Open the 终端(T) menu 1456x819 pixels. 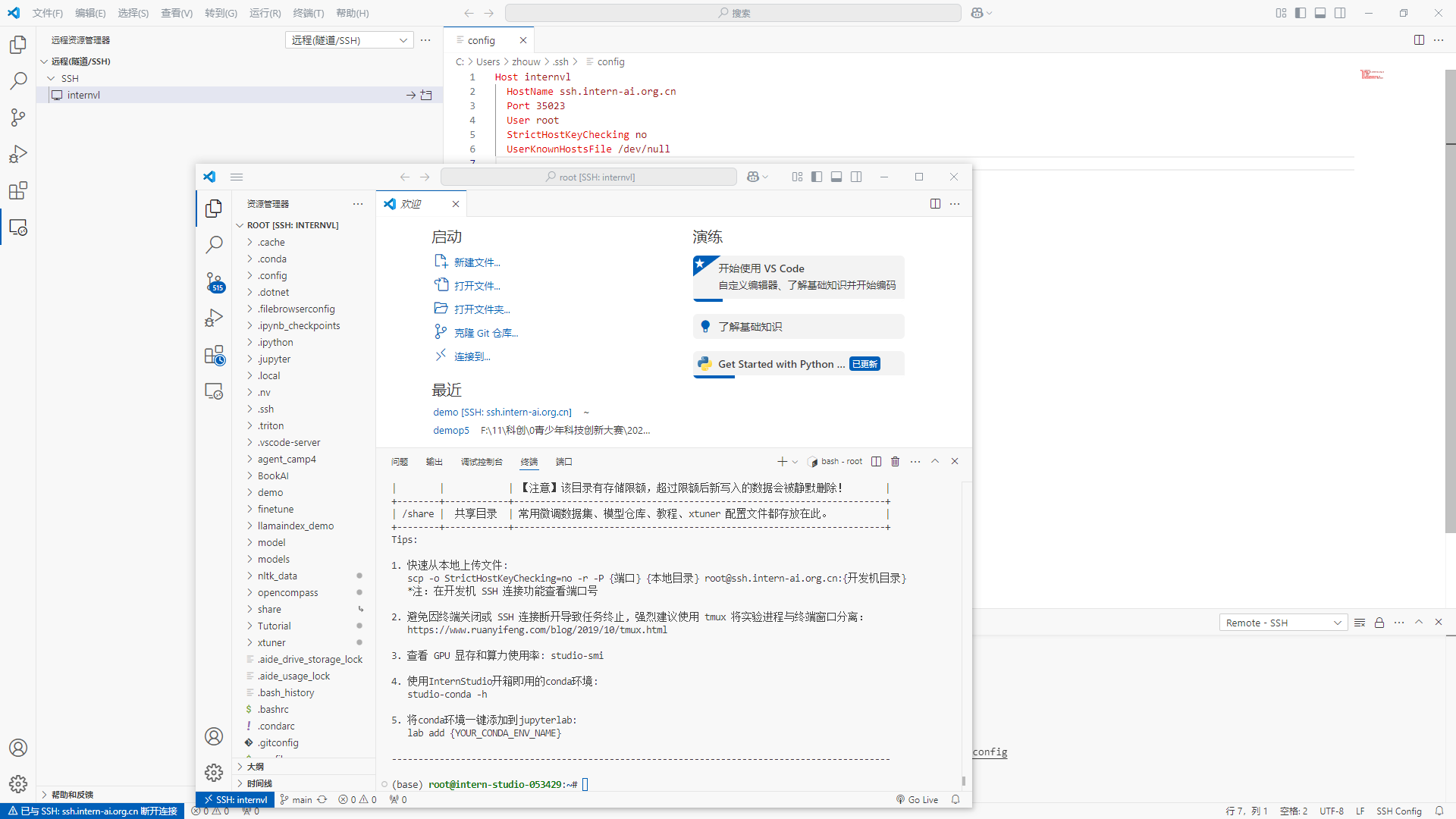point(308,13)
